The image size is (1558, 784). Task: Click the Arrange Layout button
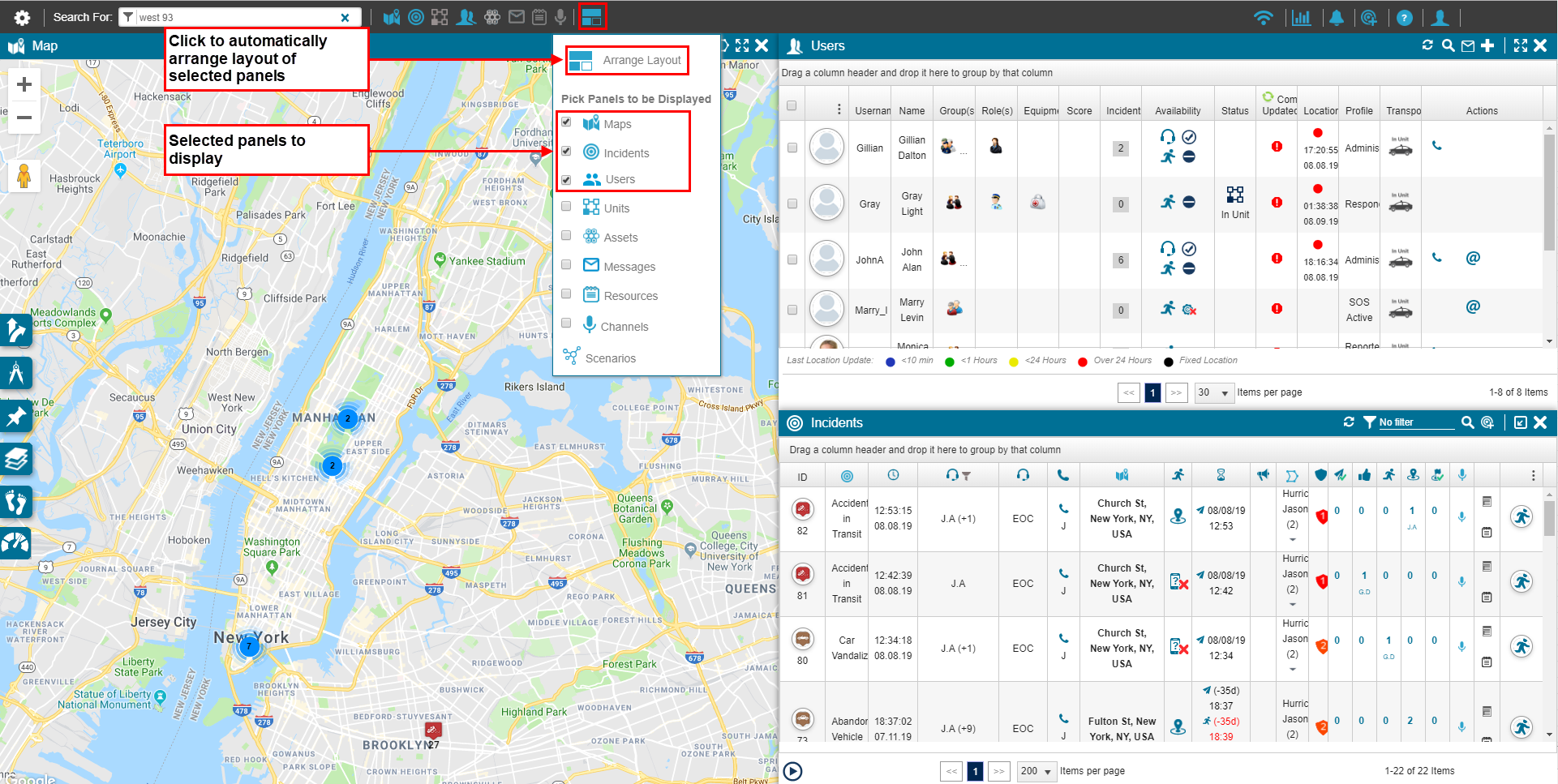coord(627,60)
